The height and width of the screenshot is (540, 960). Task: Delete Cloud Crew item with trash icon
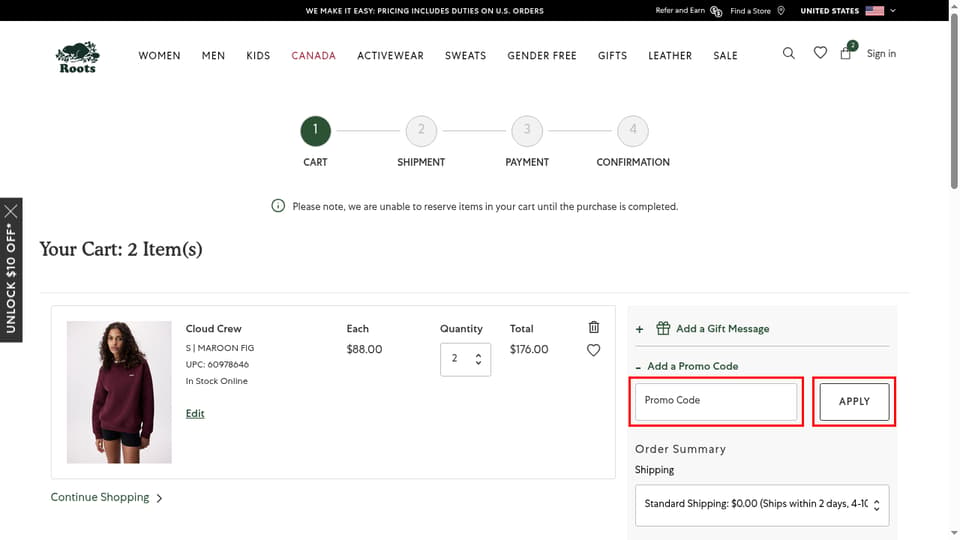pos(593,327)
